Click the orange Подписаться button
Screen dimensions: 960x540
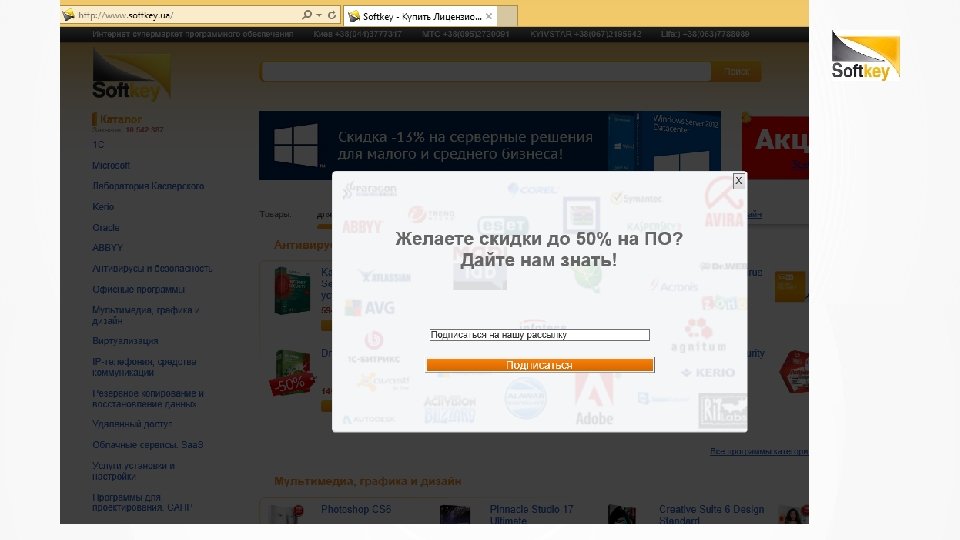pos(540,365)
